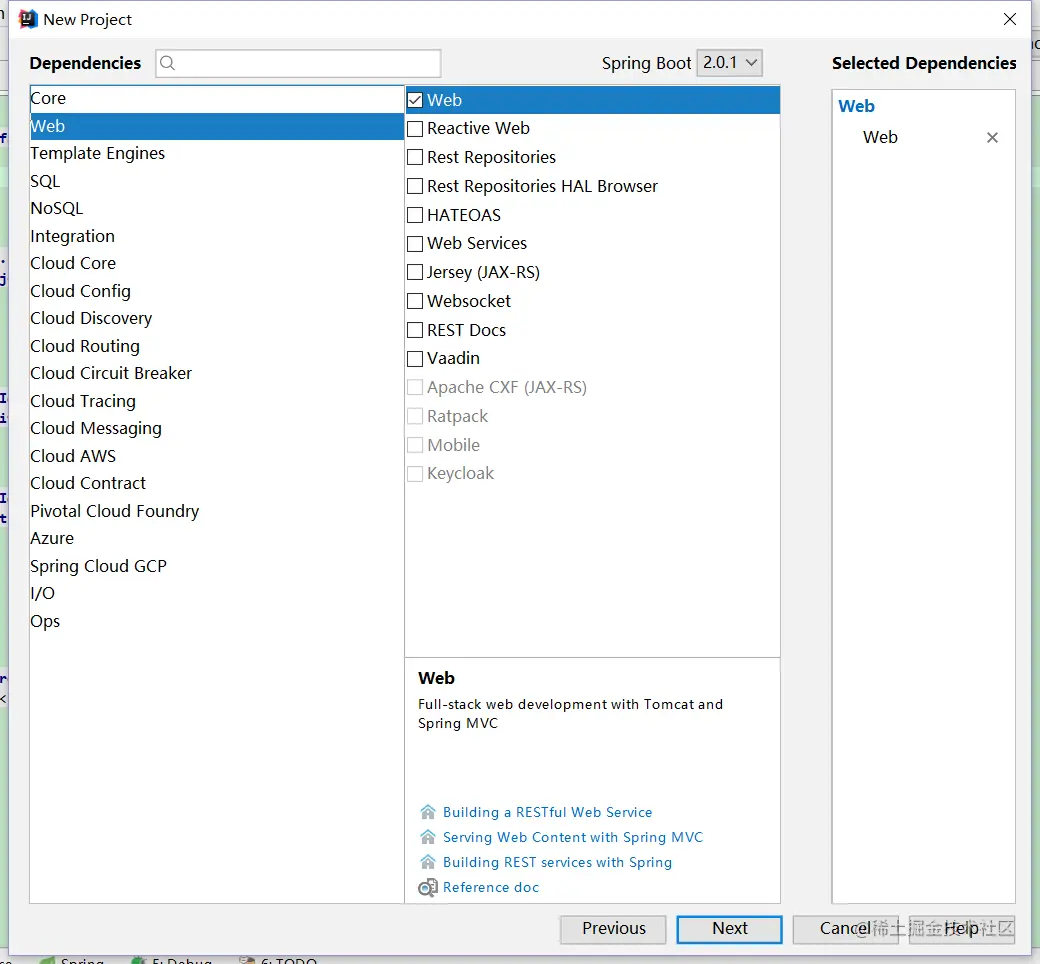Image resolution: width=1040 pixels, height=964 pixels.
Task: Click the Web group header in Selected Dependencies
Action: pos(856,106)
